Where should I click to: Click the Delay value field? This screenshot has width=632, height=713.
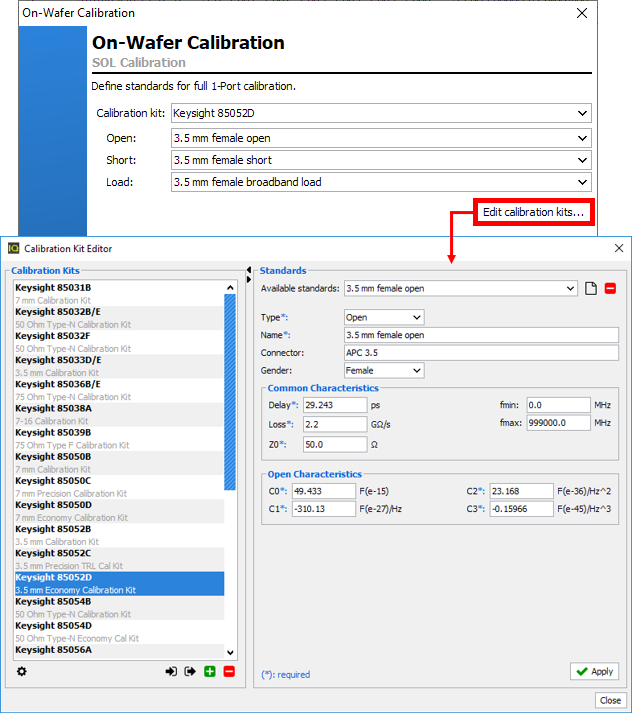tap(335, 405)
